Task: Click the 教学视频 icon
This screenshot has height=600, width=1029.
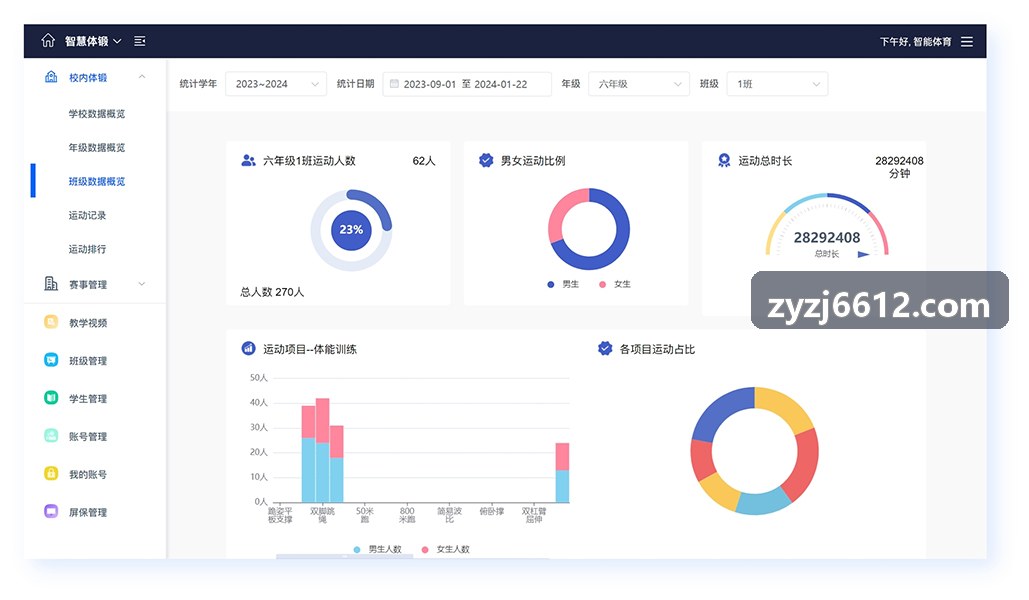Action: click(51, 322)
